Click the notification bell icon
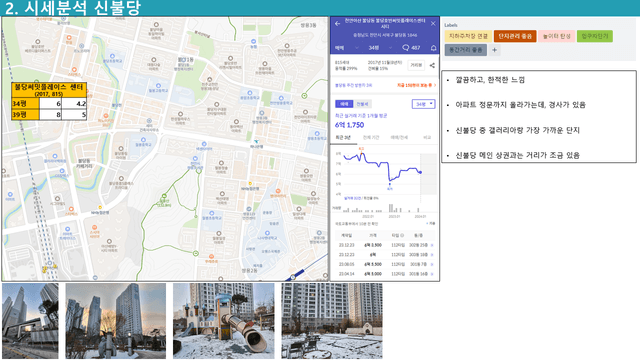 [433, 48]
